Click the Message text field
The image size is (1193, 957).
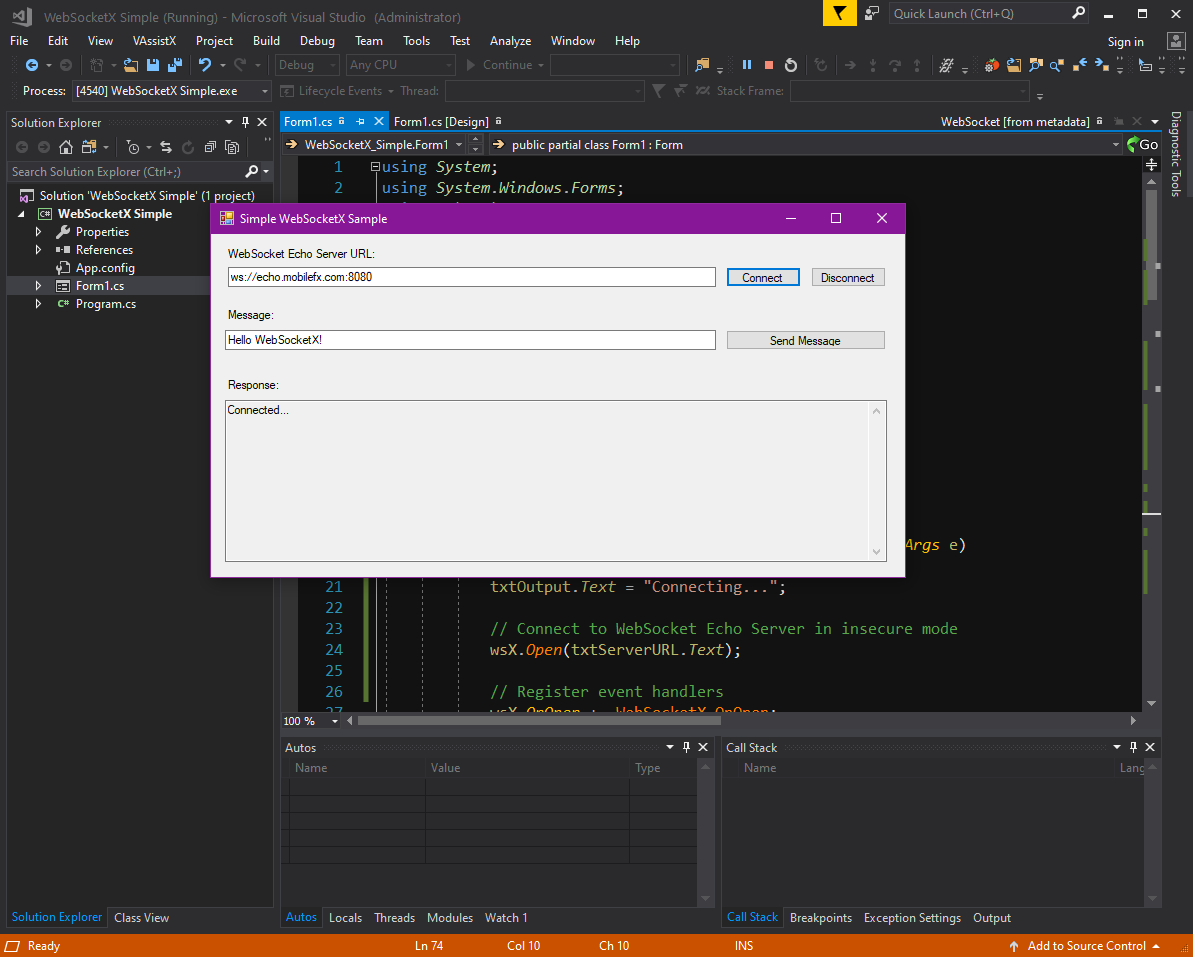pos(470,340)
